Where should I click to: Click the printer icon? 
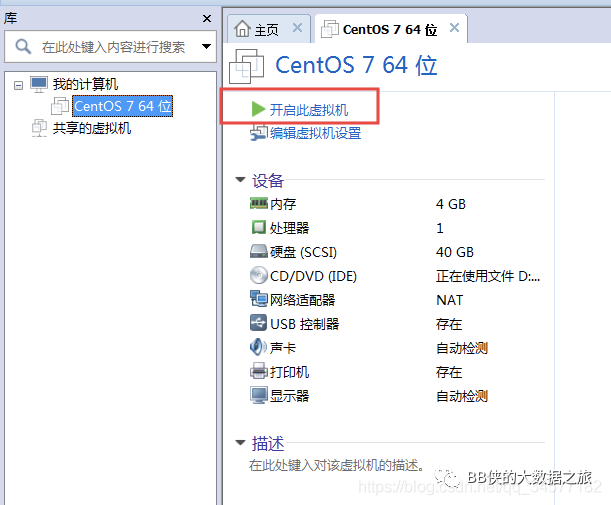point(259,371)
